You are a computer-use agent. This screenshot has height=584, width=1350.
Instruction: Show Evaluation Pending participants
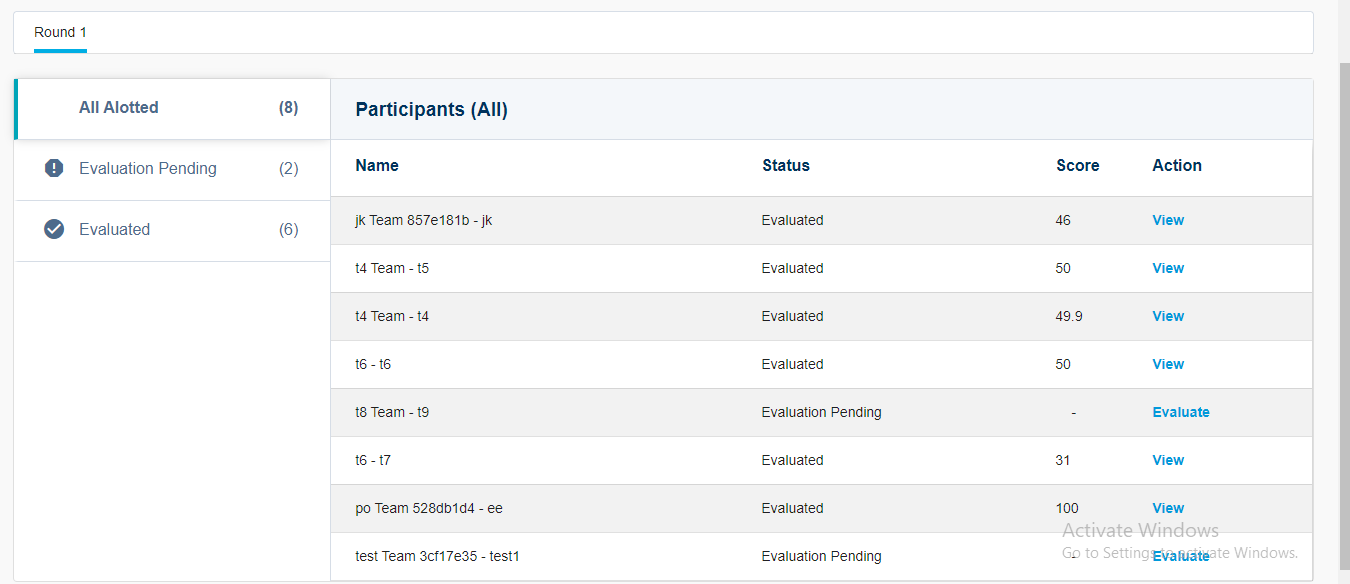(x=148, y=169)
